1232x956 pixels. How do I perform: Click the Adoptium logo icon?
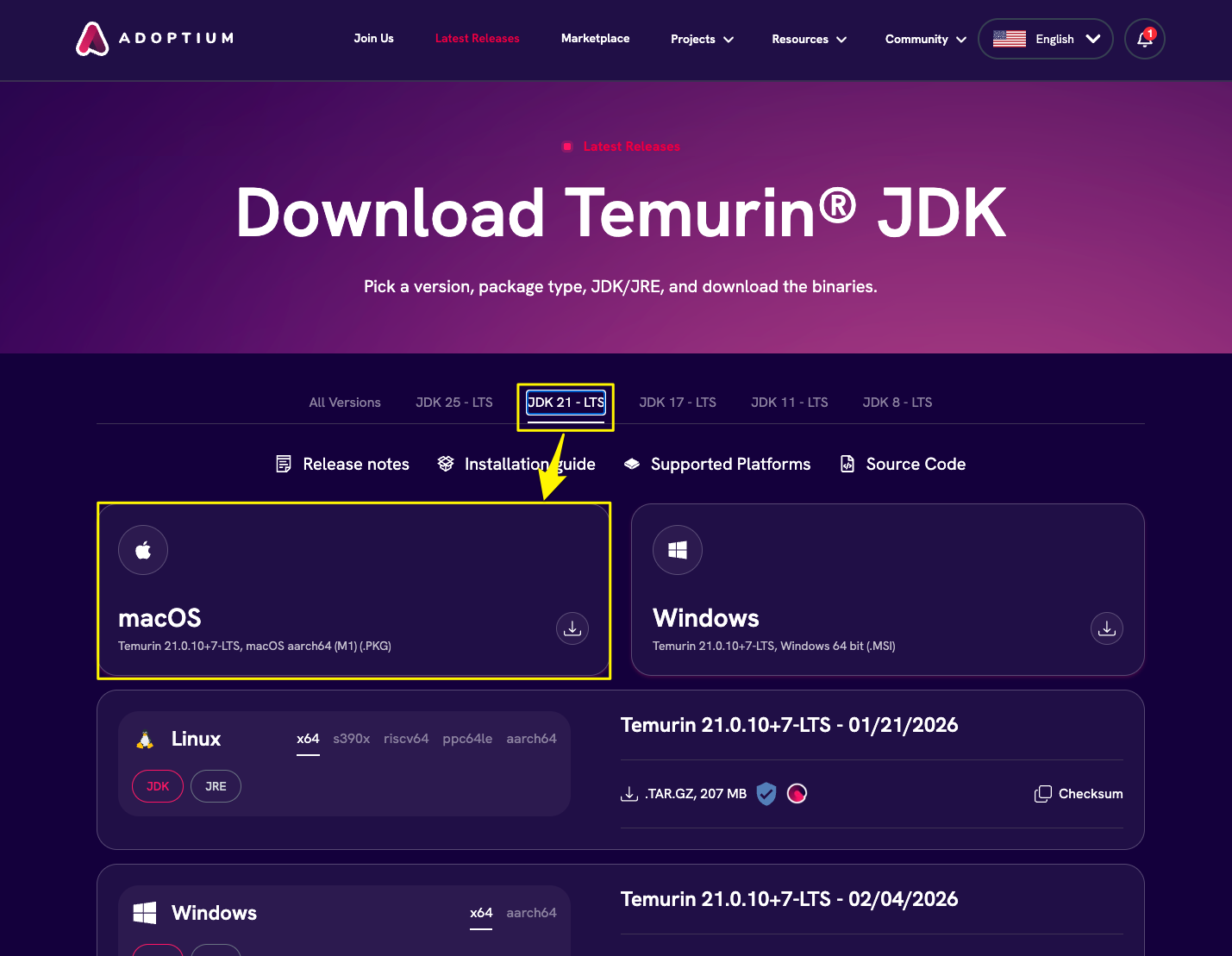point(92,39)
